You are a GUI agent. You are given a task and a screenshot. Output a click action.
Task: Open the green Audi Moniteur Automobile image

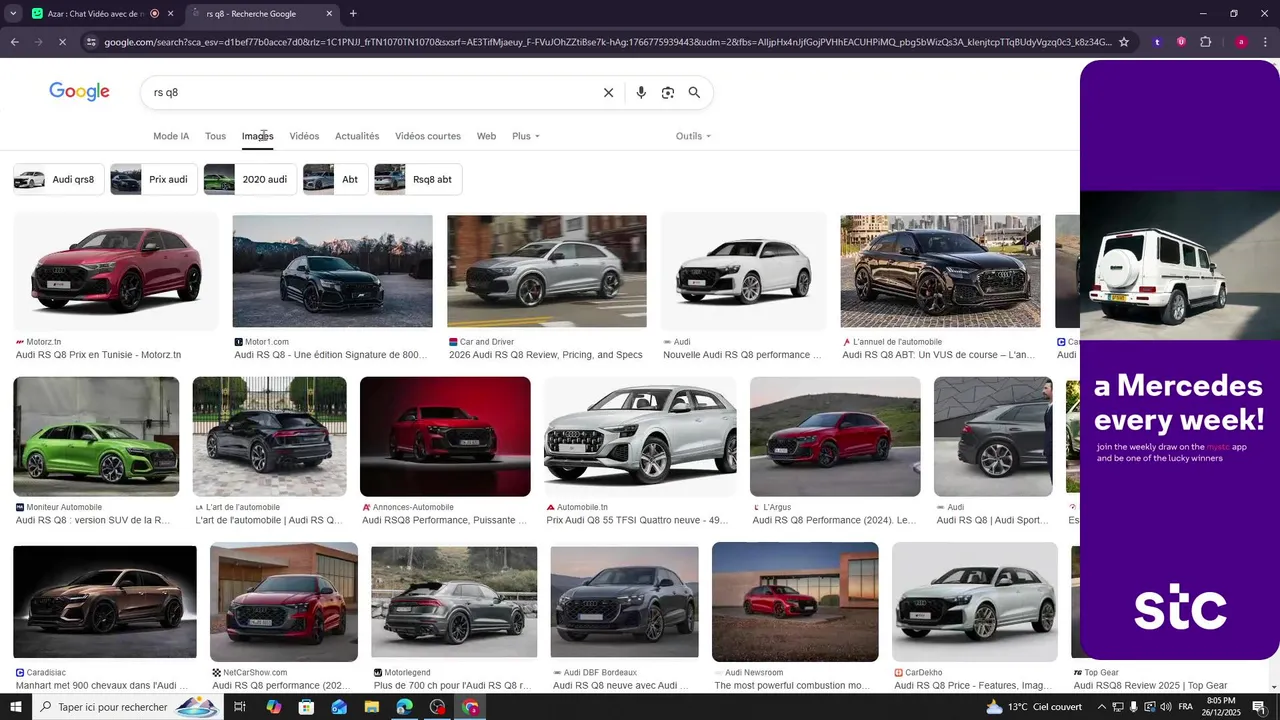[x=96, y=437]
